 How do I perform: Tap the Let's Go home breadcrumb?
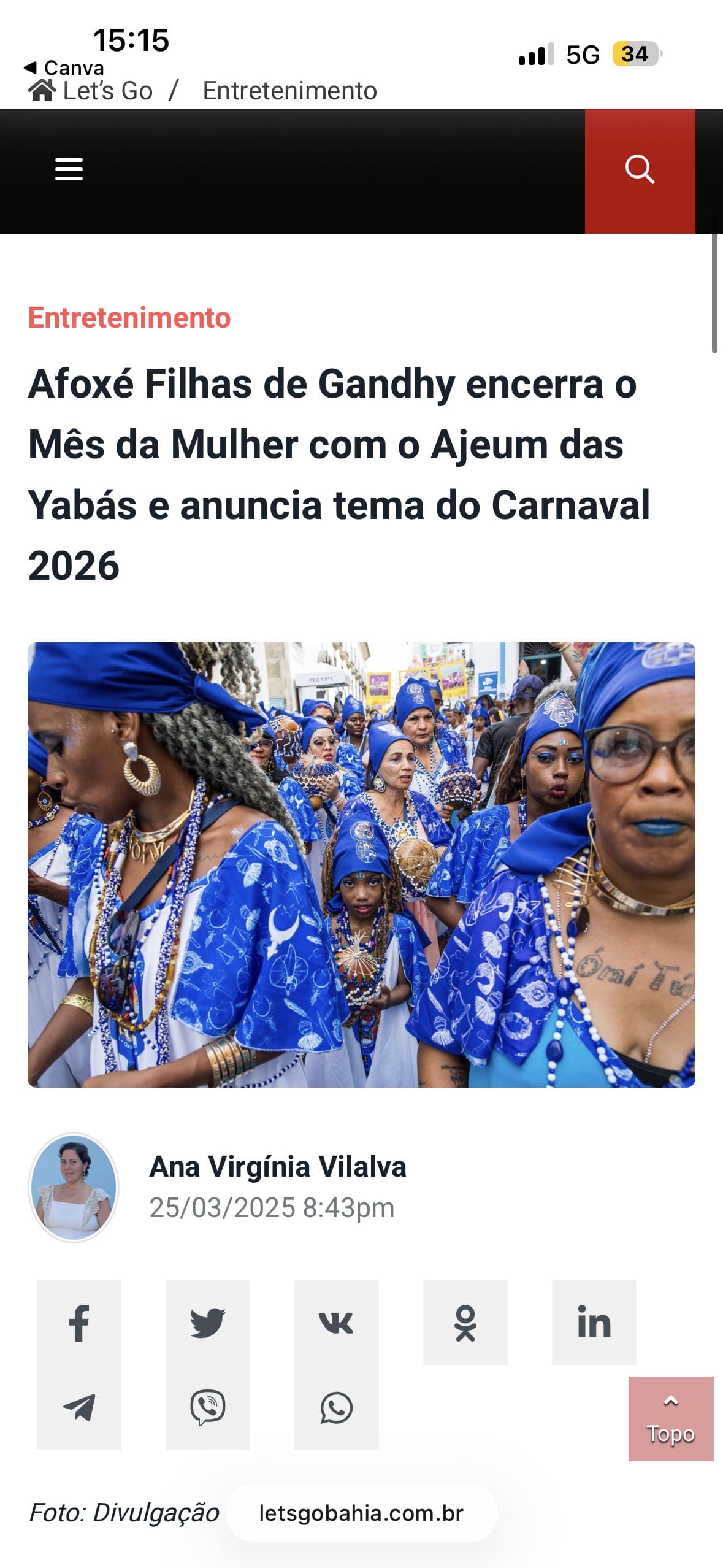(91, 91)
